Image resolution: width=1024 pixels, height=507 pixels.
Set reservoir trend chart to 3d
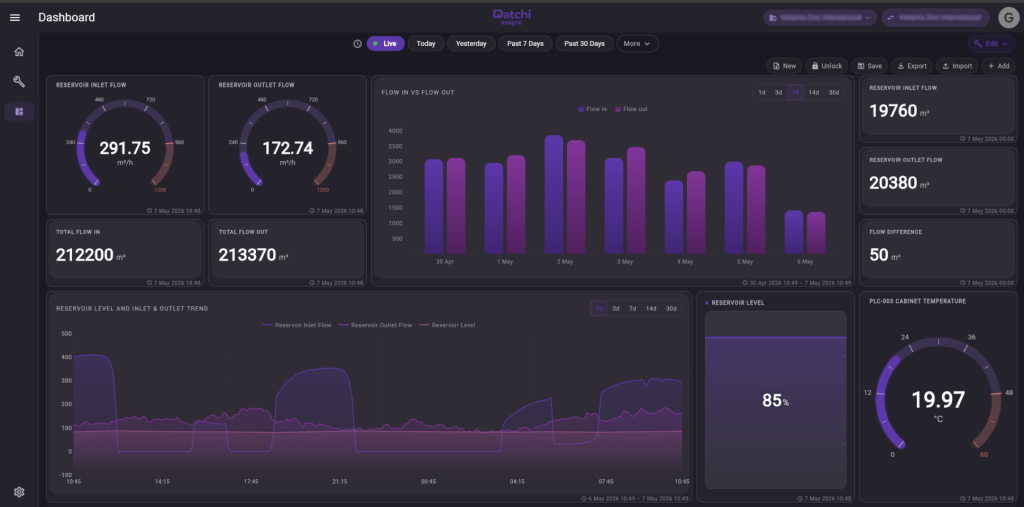(616, 308)
